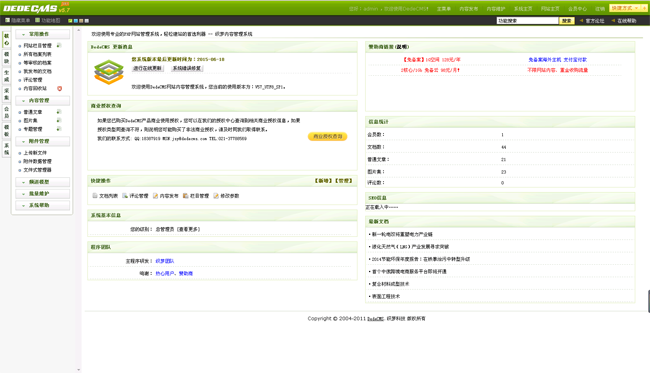Select the 会员 vertical tab
Viewport: 650px width, 373px height.
point(6,112)
